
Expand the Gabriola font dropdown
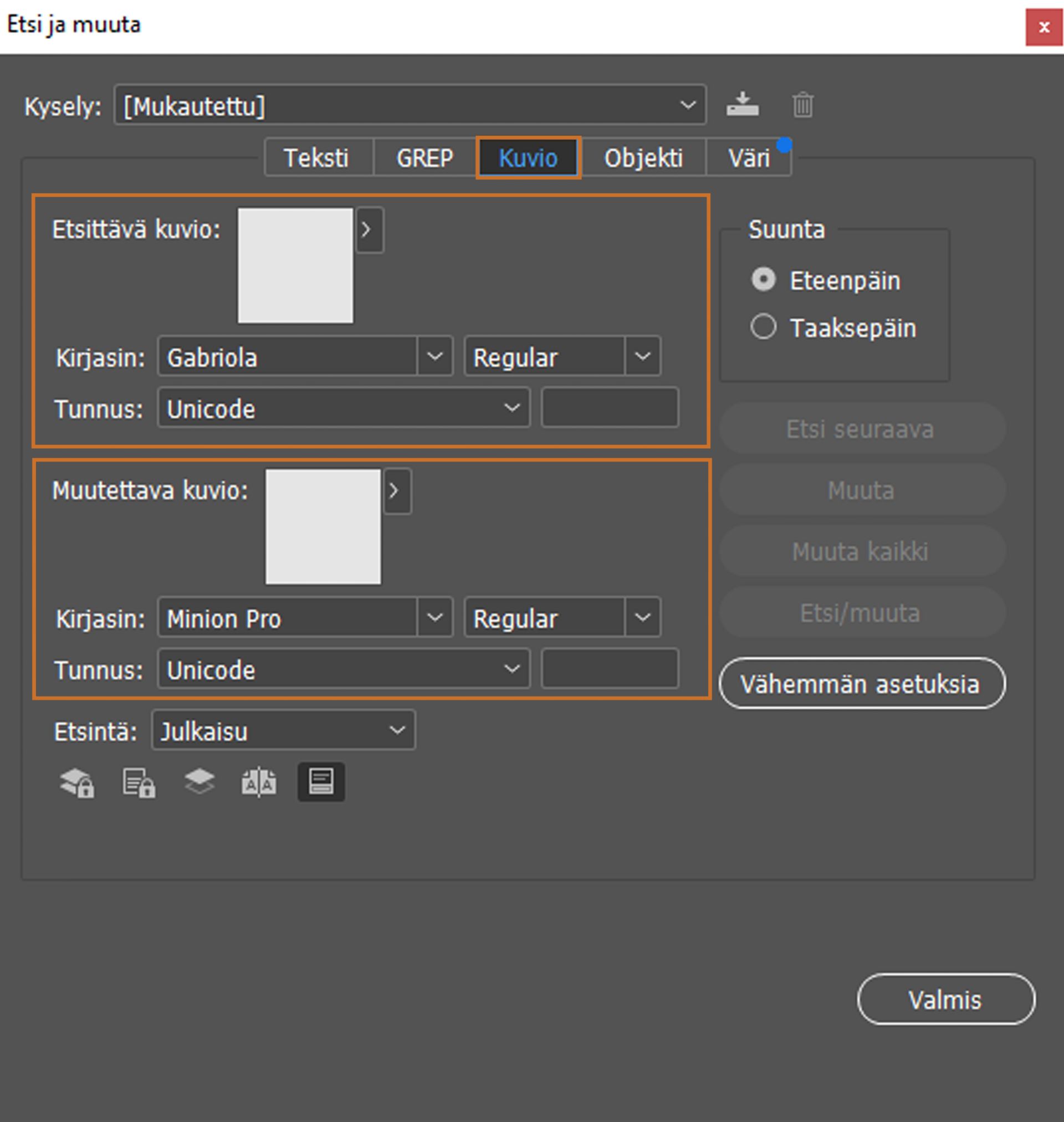[434, 357]
